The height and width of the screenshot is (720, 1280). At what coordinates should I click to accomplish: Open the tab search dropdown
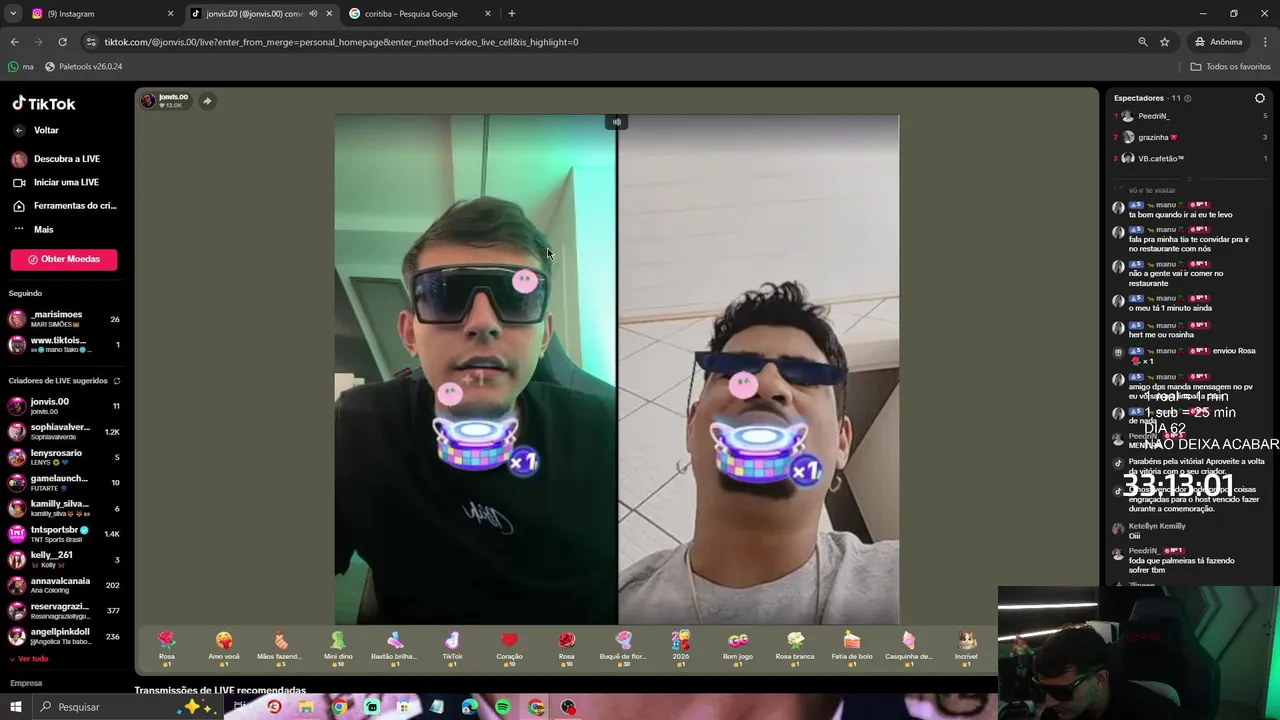point(13,14)
